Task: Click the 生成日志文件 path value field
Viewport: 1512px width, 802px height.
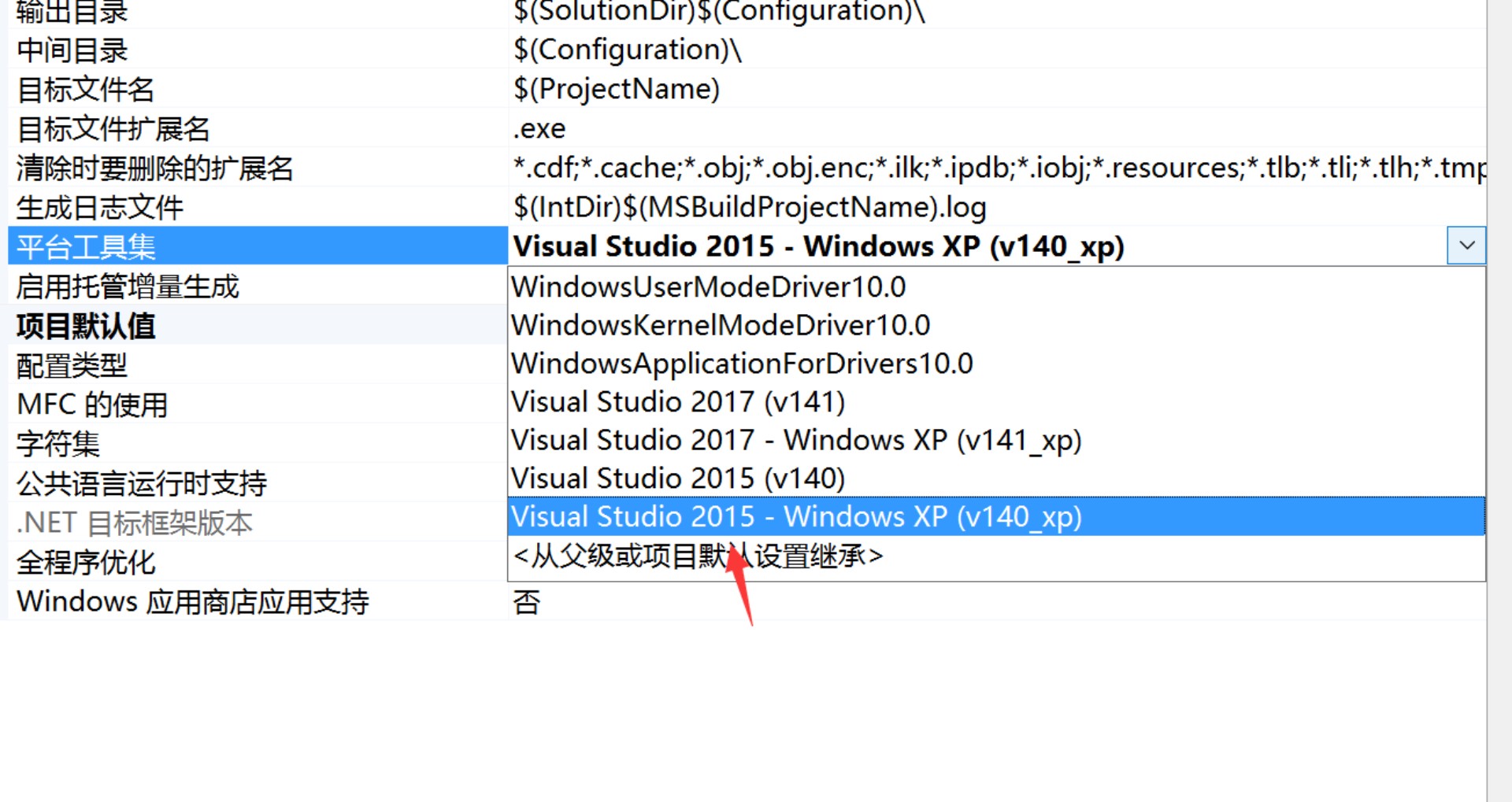Action: point(750,207)
